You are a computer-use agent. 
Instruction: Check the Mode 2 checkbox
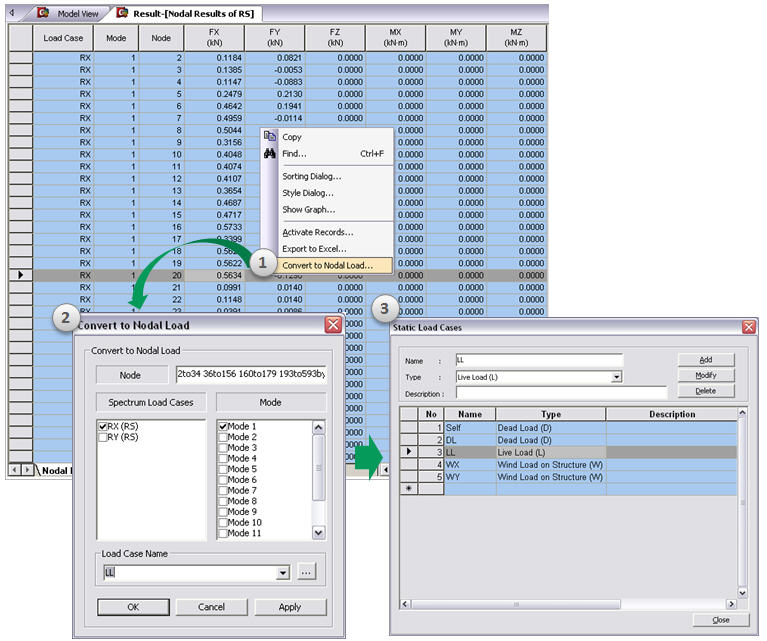(x=222, y=437)
